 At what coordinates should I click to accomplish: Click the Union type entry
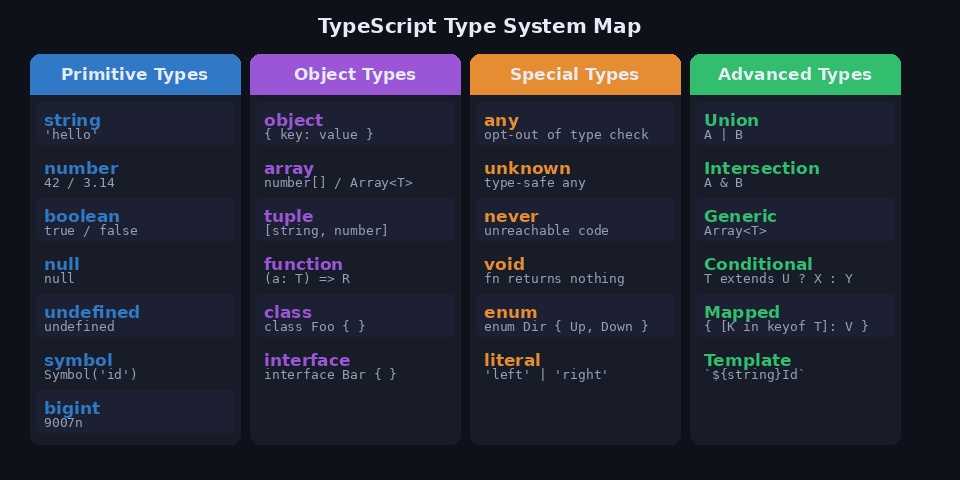(x=795, y=125)
